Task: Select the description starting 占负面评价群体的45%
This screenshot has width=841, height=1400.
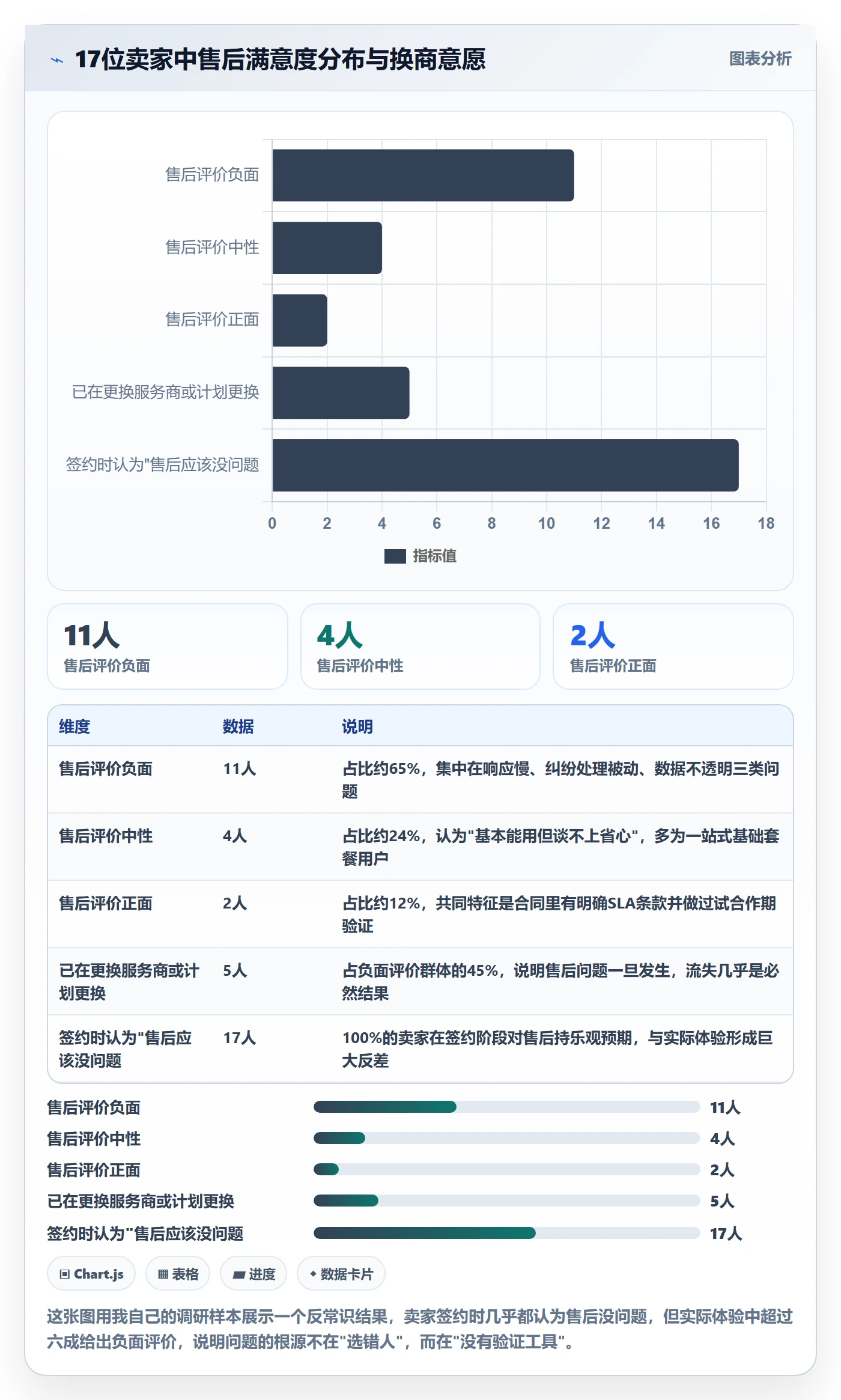Action: [560, 982]
